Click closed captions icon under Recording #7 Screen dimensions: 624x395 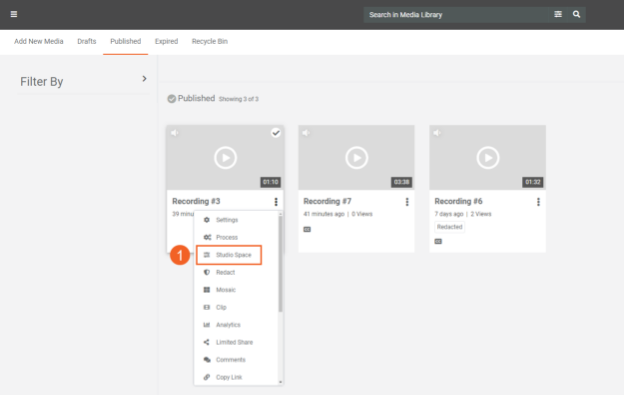tap(307, 229)
